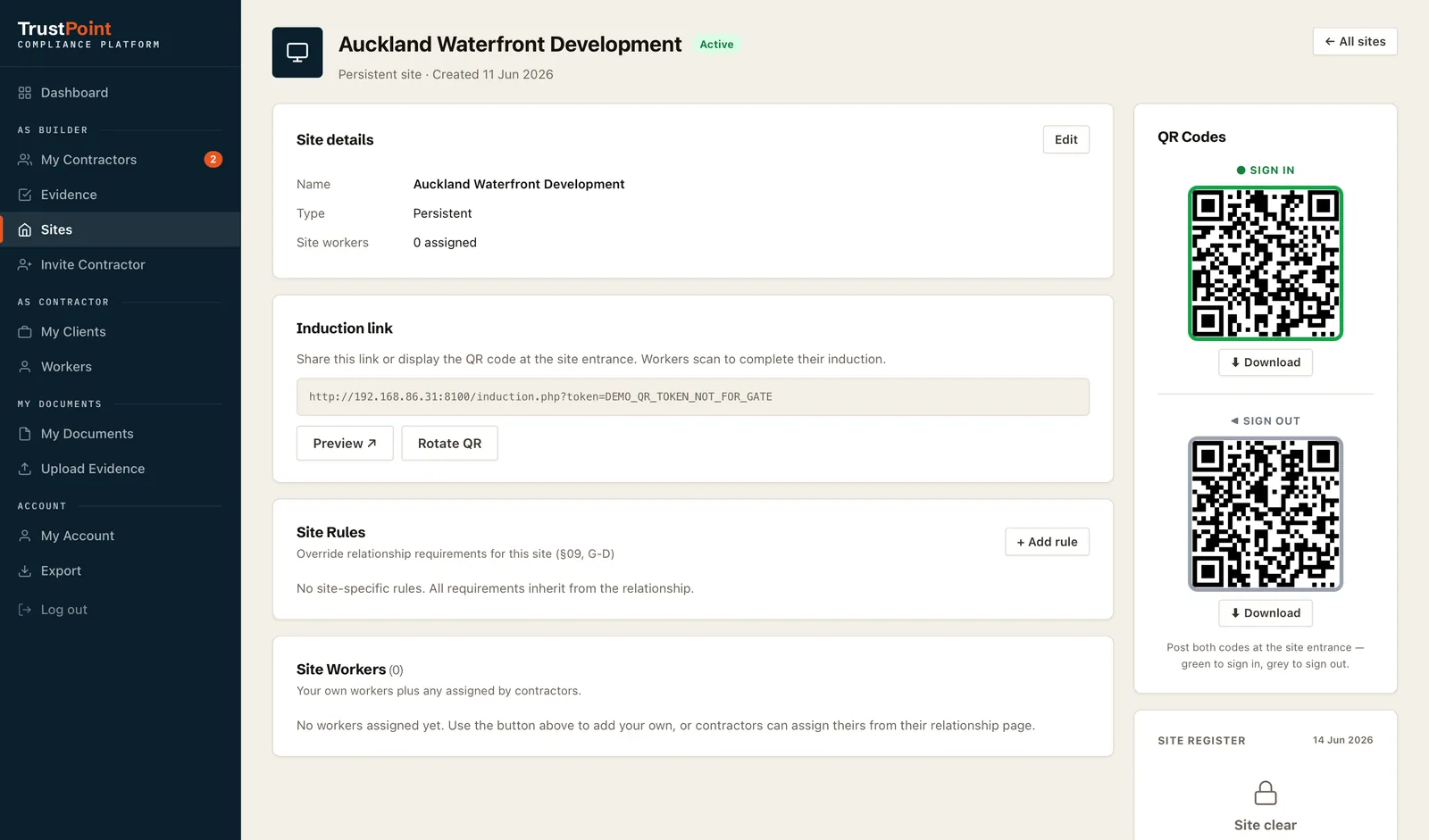The width and height of the screenshot is (1429, 840).
Task: Click the Dashboard grid icon
Action: pyautogui.click(x=25, y=93)
